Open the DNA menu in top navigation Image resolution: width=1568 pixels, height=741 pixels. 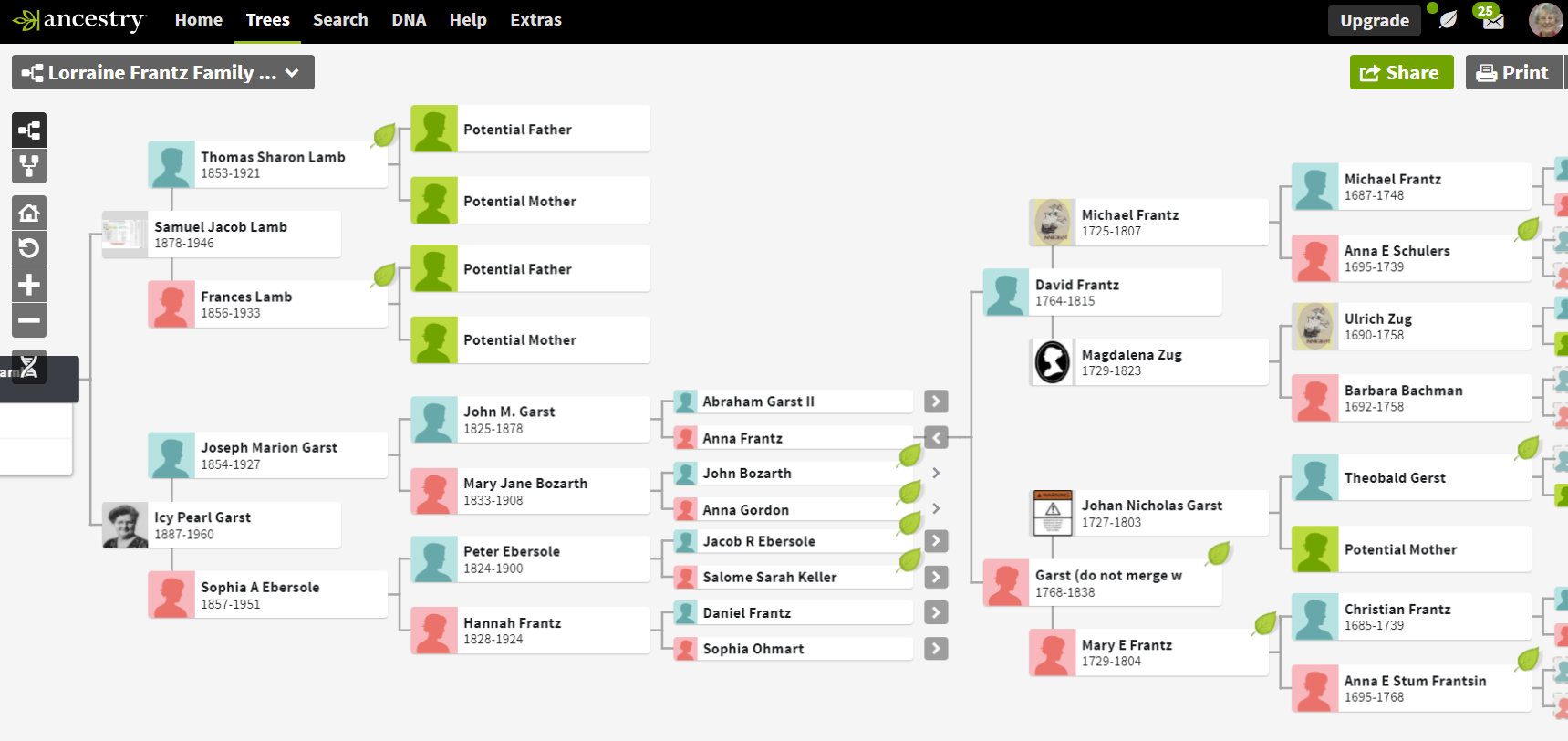409,20
